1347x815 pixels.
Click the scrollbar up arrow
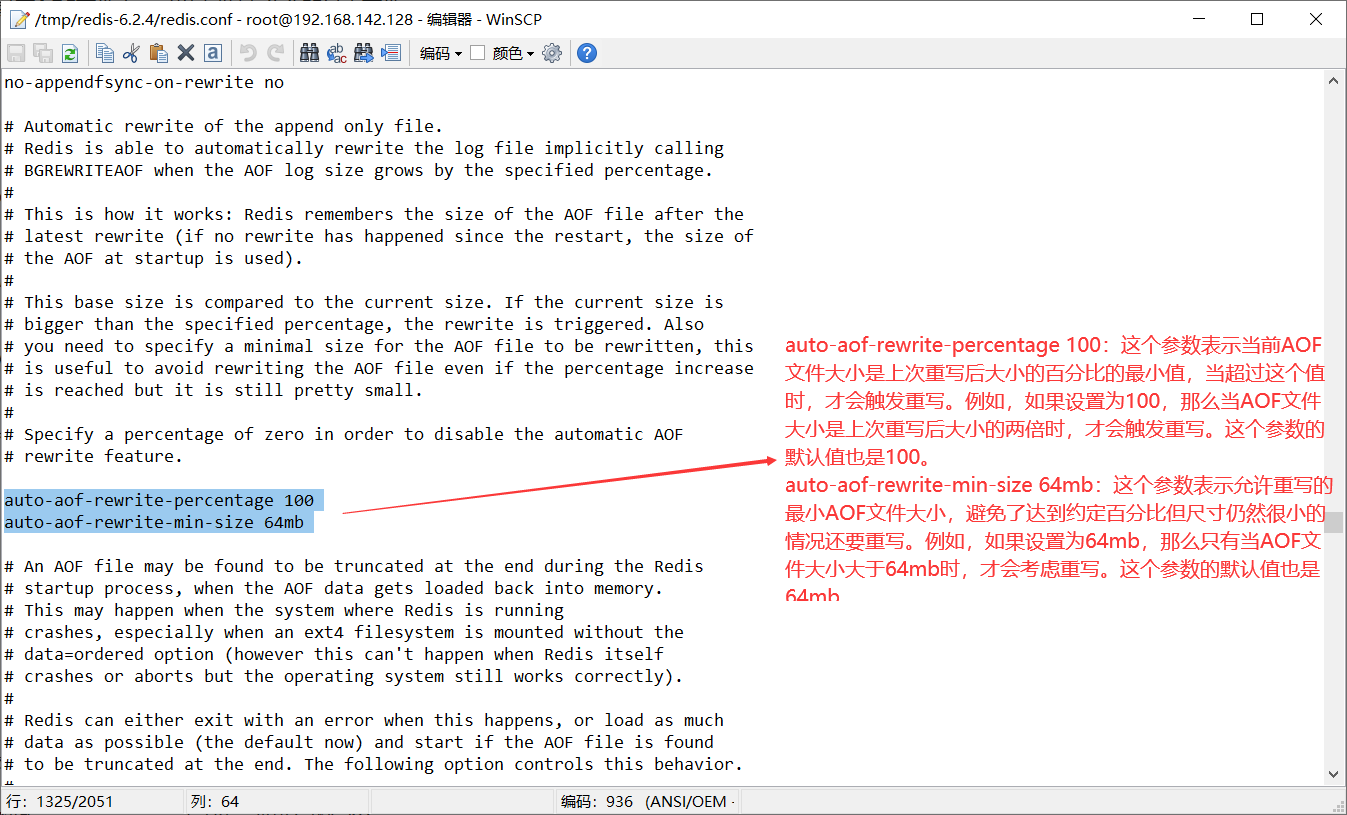click(x=1335, y=81)
